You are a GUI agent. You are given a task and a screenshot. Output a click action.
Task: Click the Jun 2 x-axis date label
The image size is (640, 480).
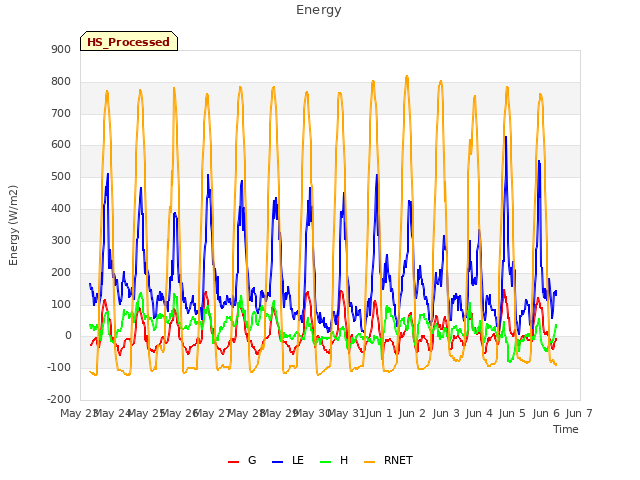(412, 413)
